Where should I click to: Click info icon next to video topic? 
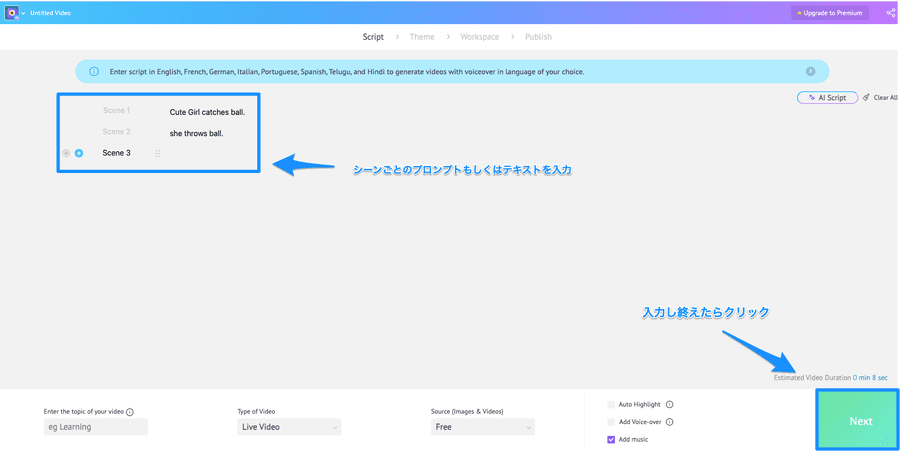pyautogui.click(x=130, y=411)
